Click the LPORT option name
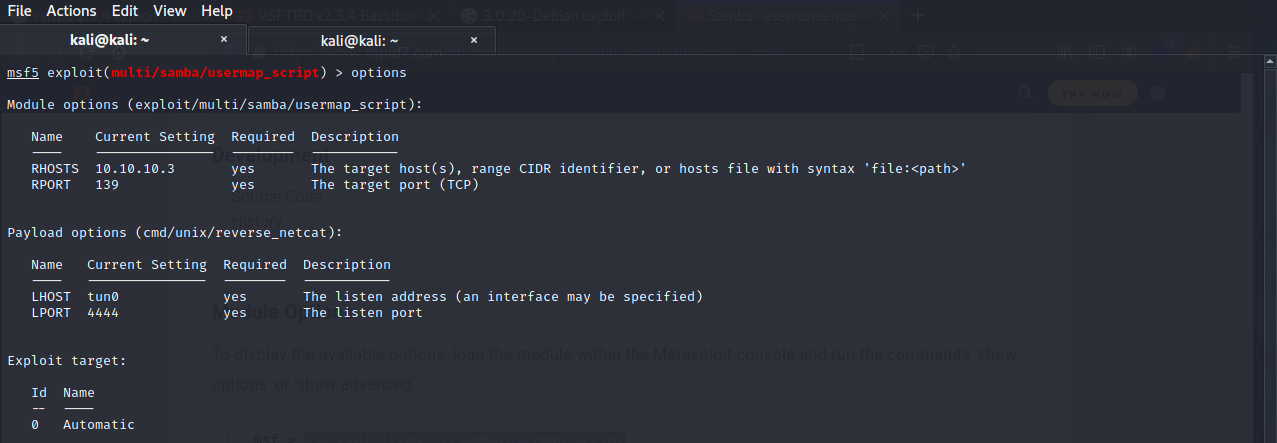The height and width of the screenshot is (443, 1277). click(51, 313)
